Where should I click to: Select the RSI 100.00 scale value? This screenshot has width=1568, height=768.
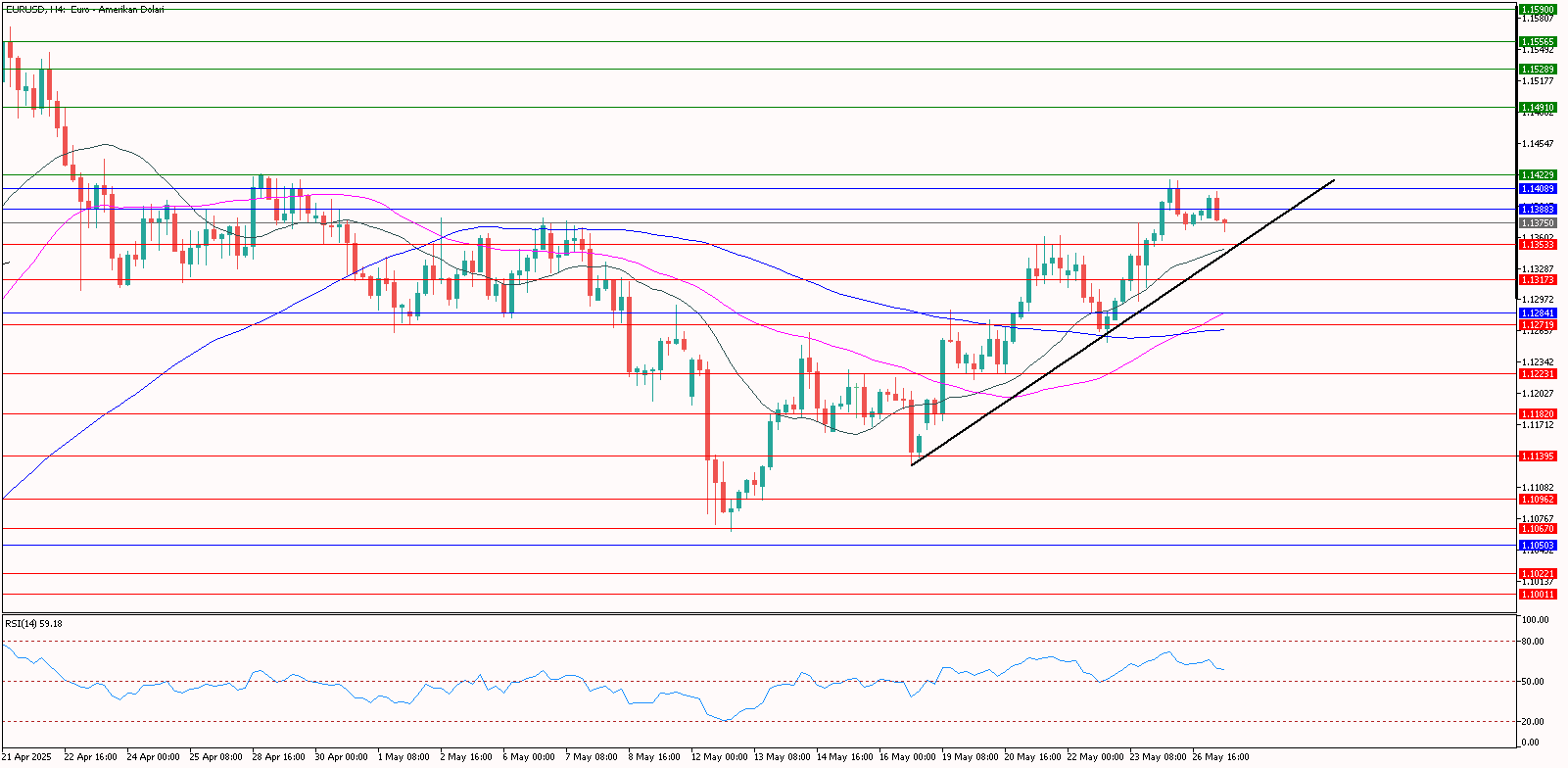(1535, 620)
